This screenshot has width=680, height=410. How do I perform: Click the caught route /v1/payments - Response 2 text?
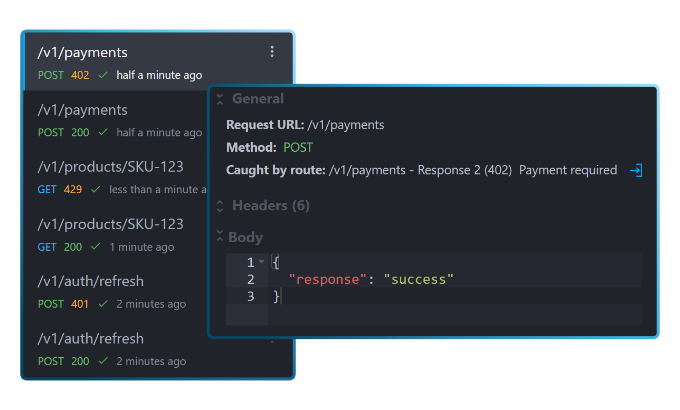click(420, 171)
